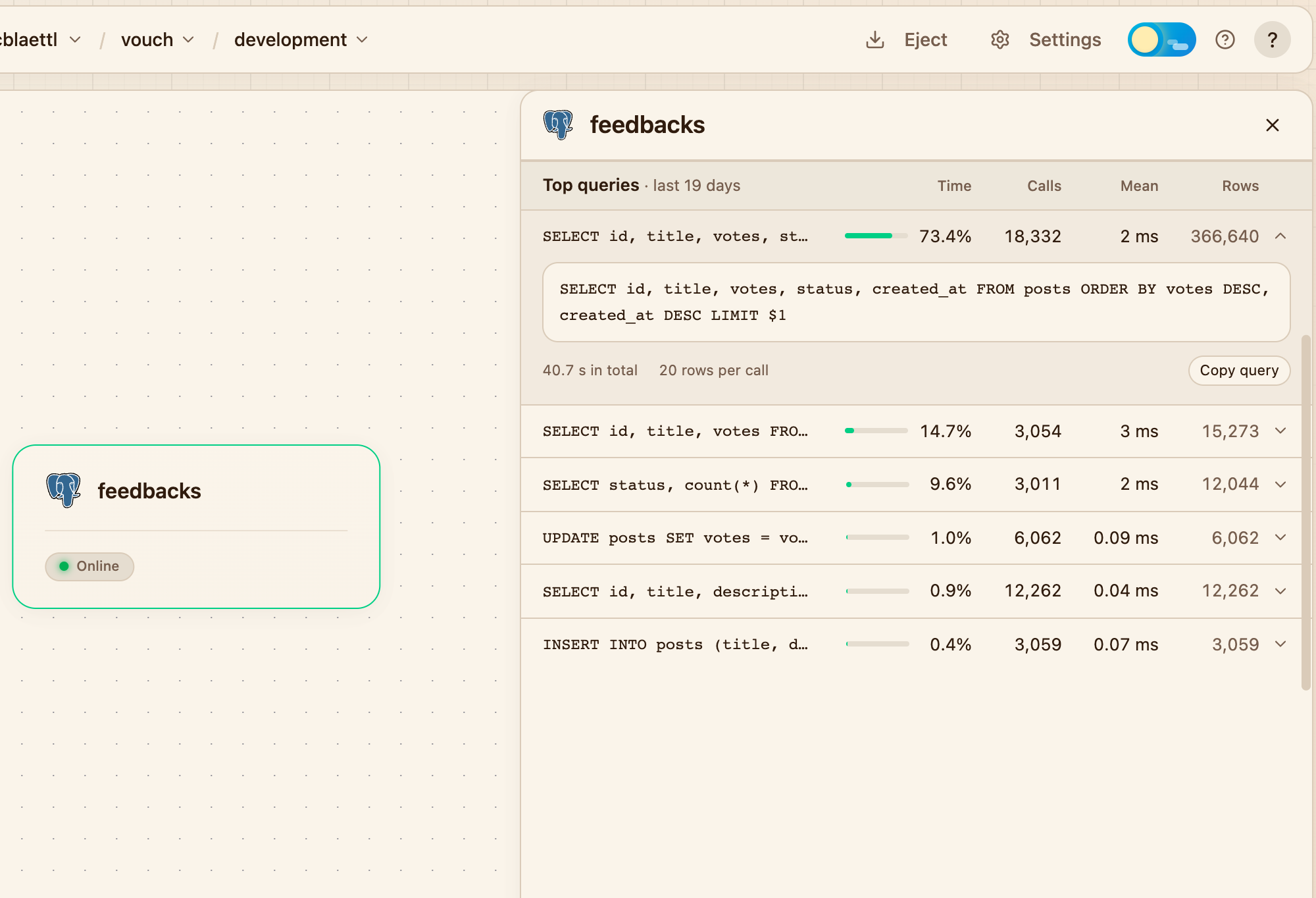Click the full SQL query text box
The image size is (1316, 898).
(x=916, y=302)
